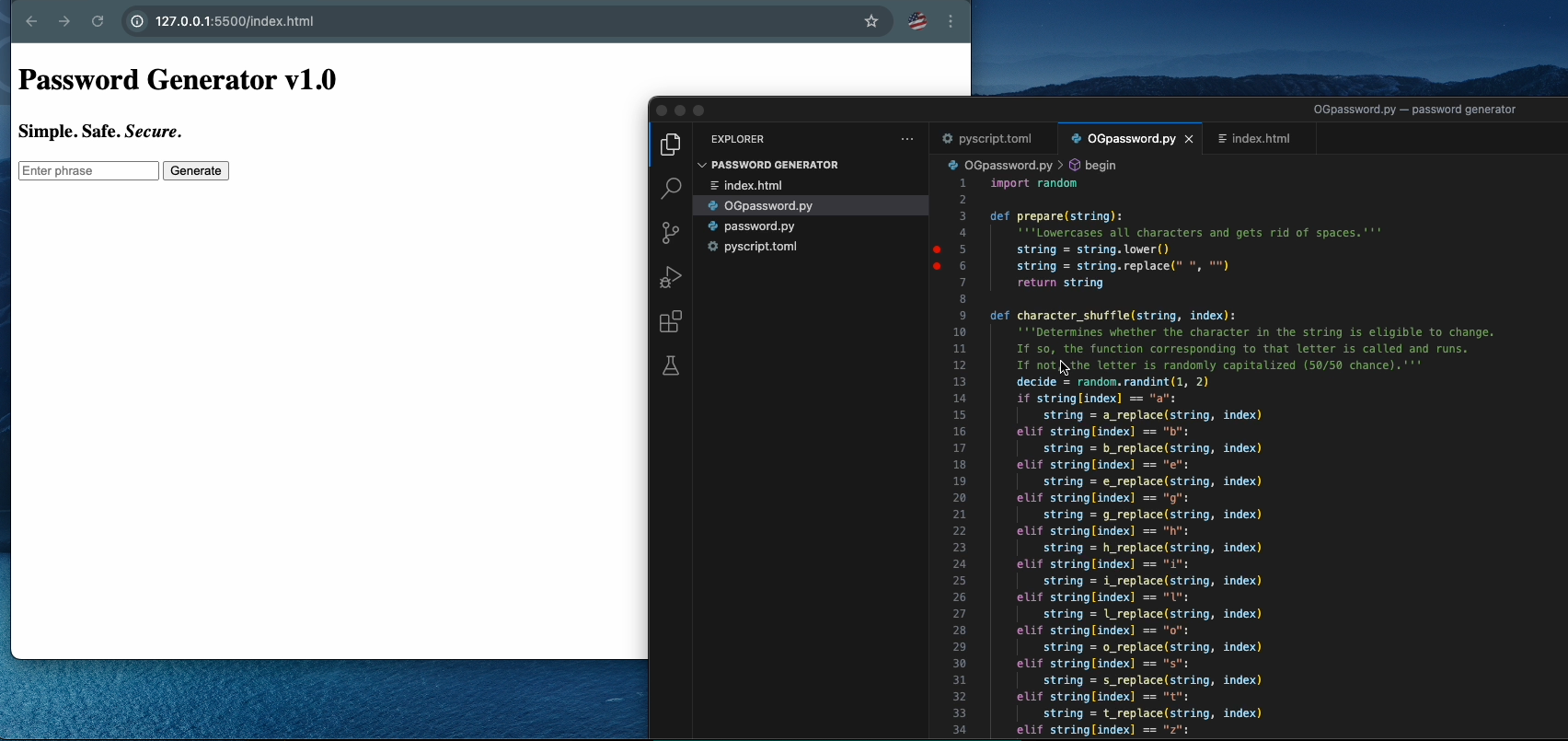Click the Enter phrase input field
Viewport: 1568px width, 741px height.
[88, 171]
